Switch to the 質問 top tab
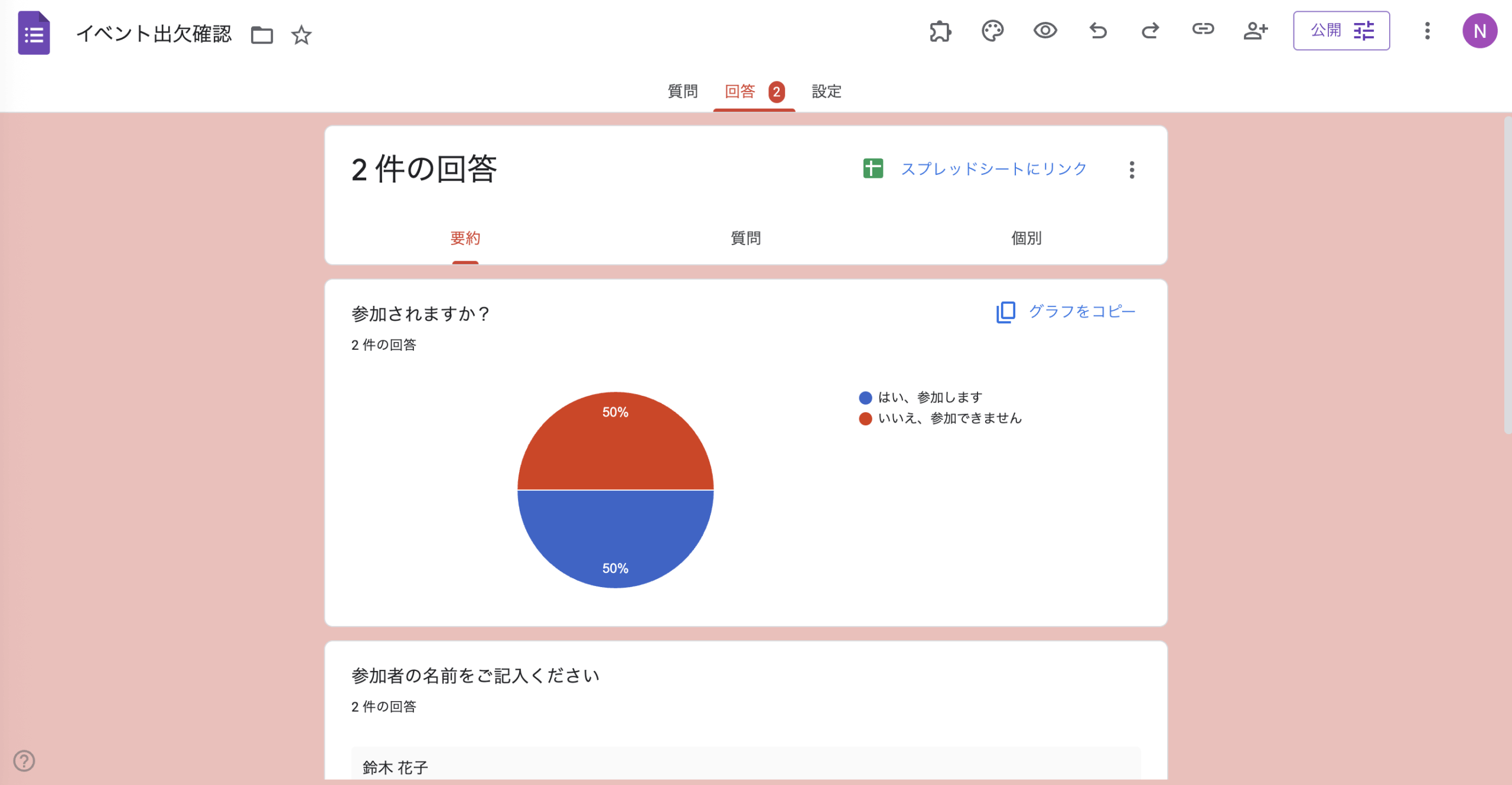The image size is (1512, 785). click(683, 92)
